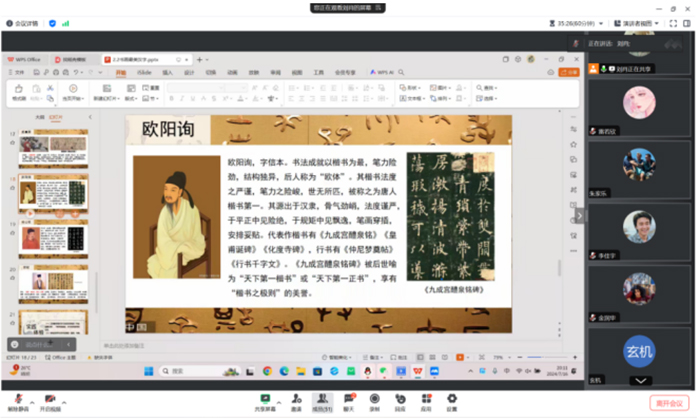Open the speaker view dropdown at top right
This screenshot has height=420, width=700.
636,23
